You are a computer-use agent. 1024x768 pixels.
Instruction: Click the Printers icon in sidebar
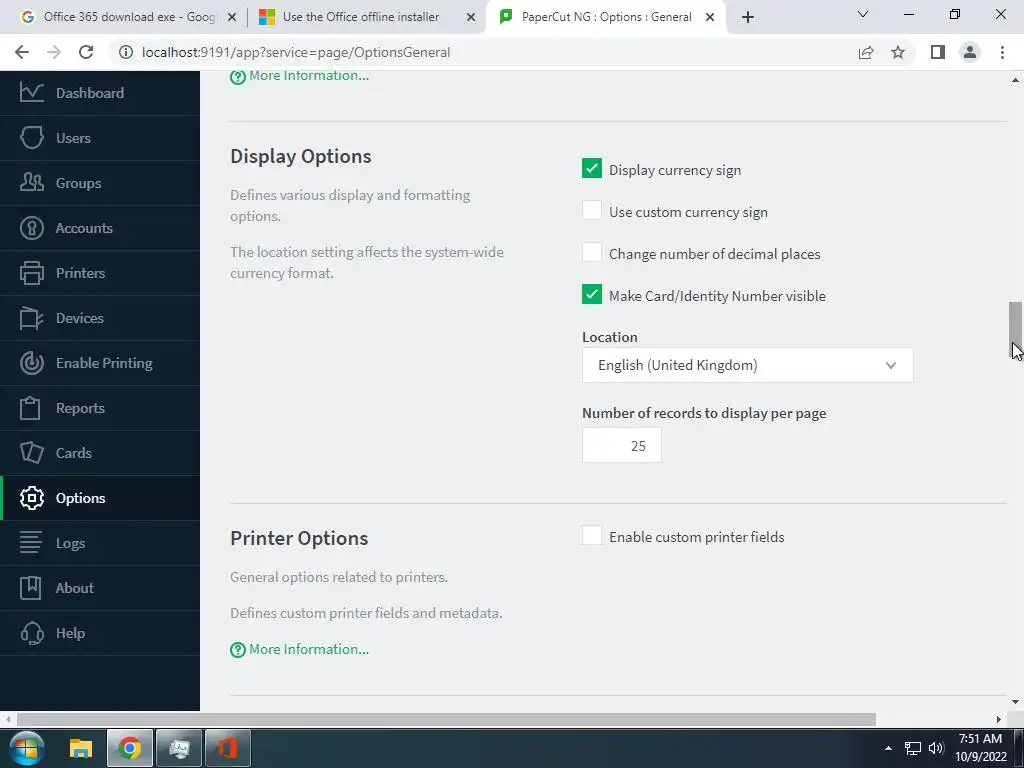click(31, 273)
